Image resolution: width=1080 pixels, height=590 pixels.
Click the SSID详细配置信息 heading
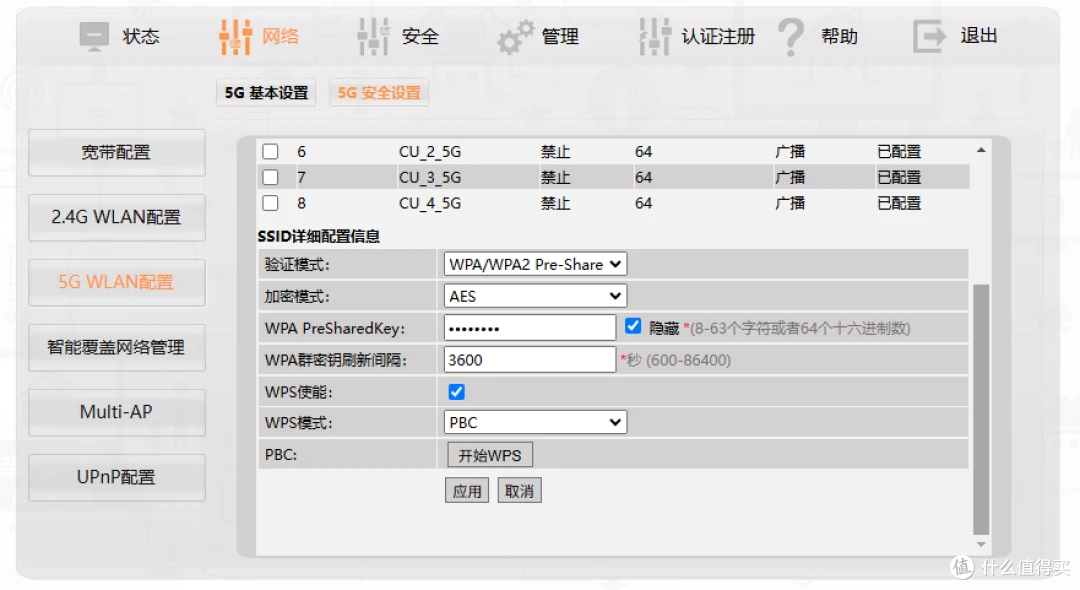319,236
